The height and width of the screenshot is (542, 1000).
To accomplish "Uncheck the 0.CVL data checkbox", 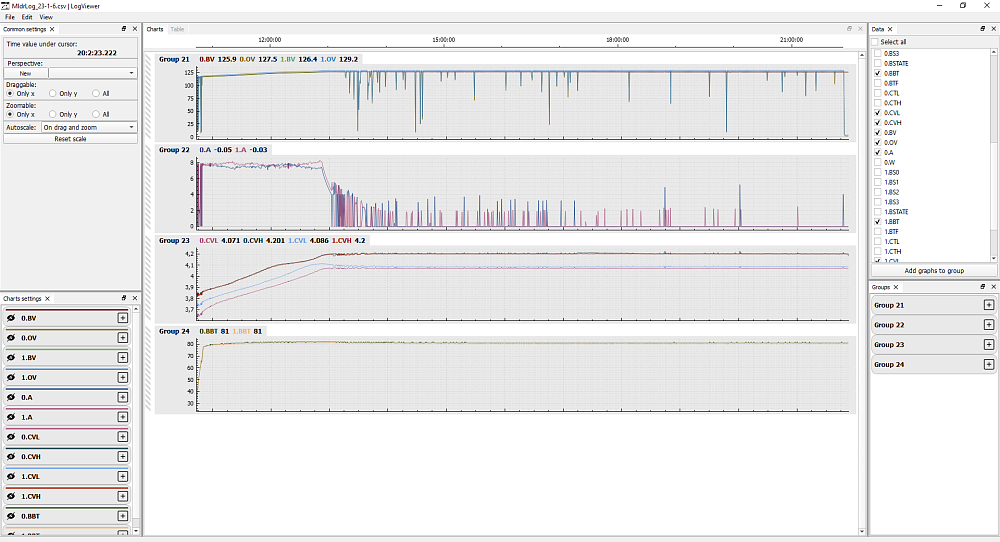I will (x=878, y=113).
